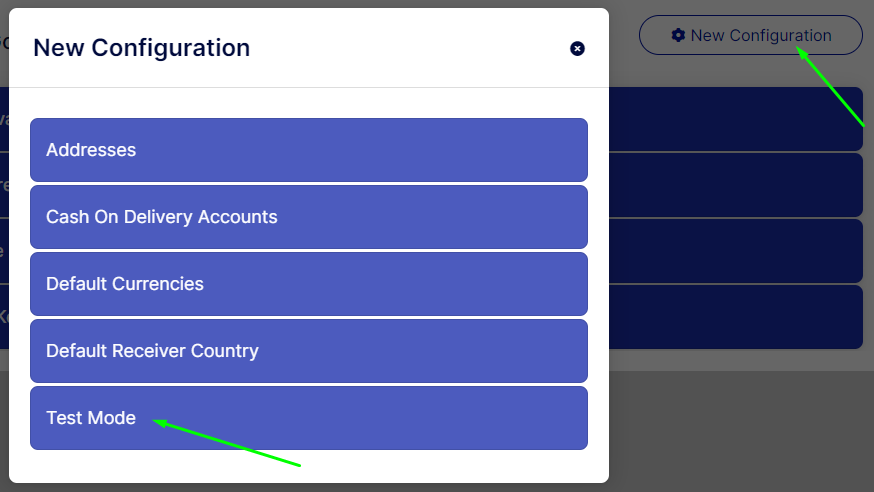Click the New Configuration dialog heading

(142, 48)
